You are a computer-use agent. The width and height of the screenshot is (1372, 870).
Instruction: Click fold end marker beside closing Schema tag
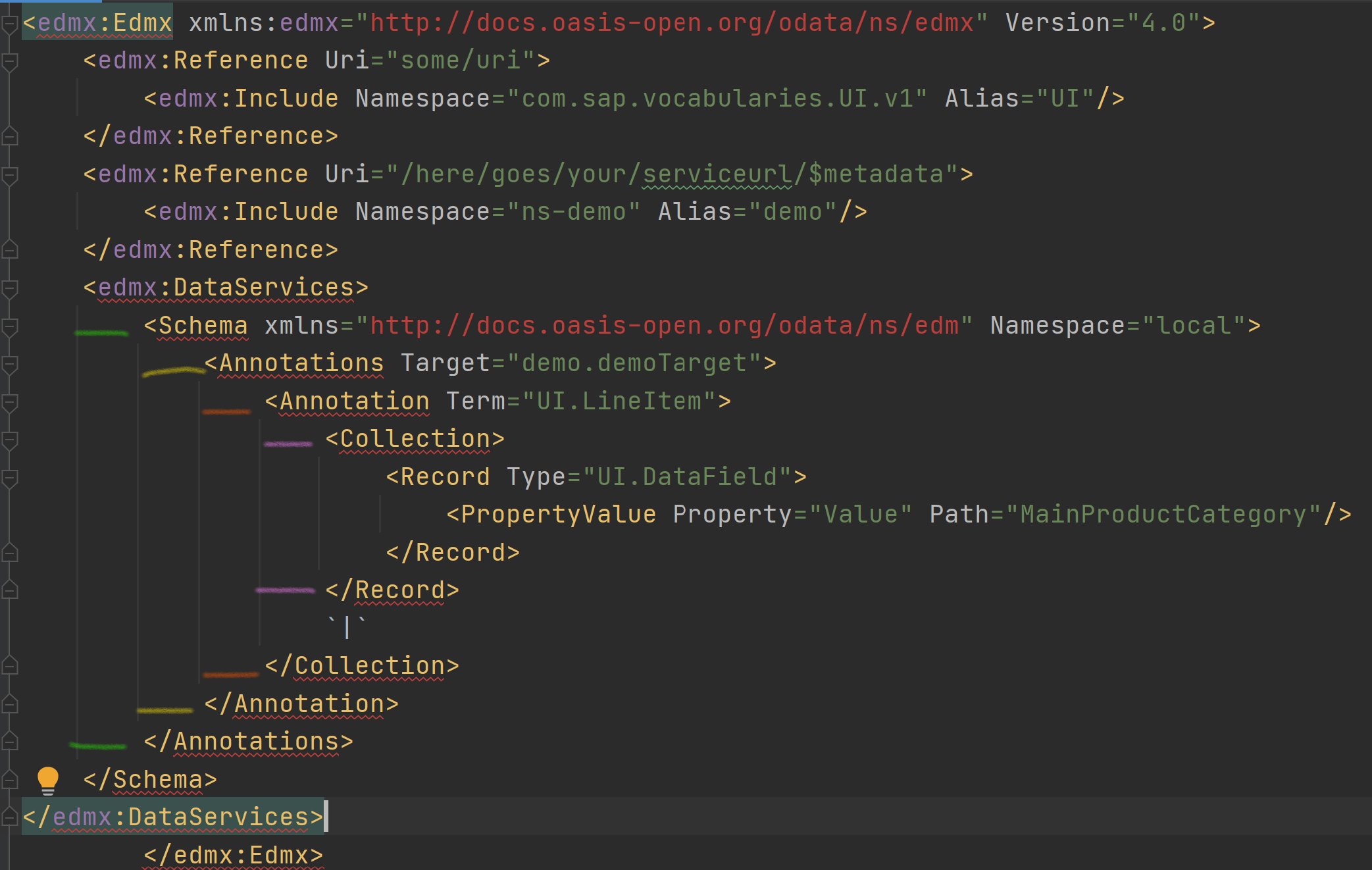pyautogui.click(x=9, y=780)
